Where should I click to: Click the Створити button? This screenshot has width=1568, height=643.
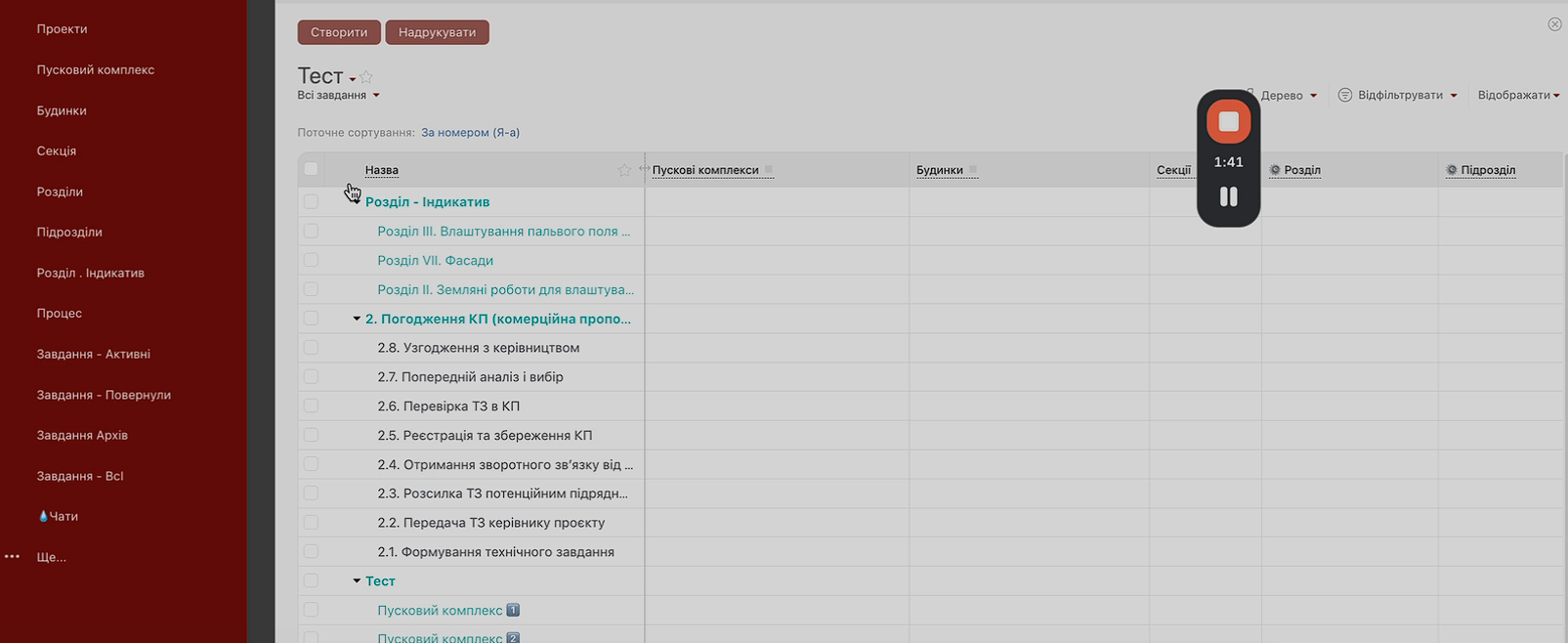click(x=339, y=32)
